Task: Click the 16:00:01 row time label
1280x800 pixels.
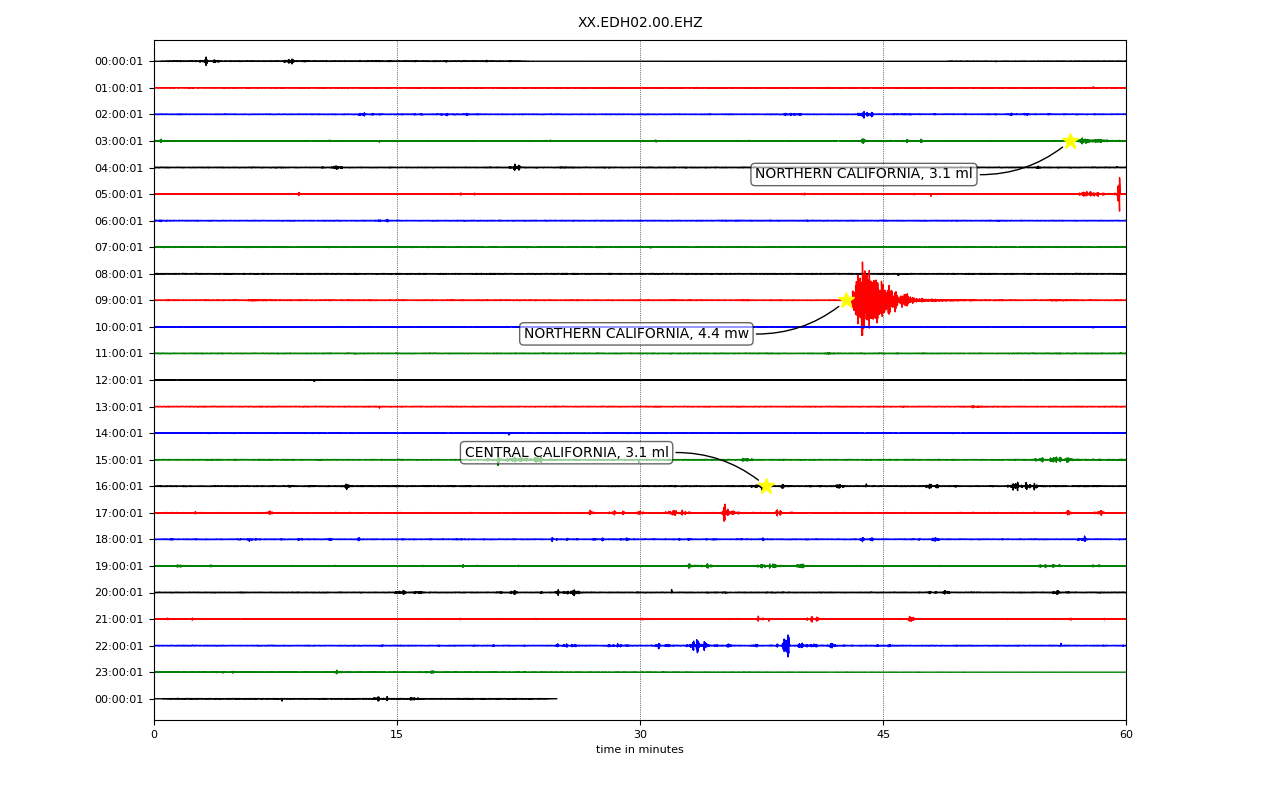Action: tap(119, 486)
